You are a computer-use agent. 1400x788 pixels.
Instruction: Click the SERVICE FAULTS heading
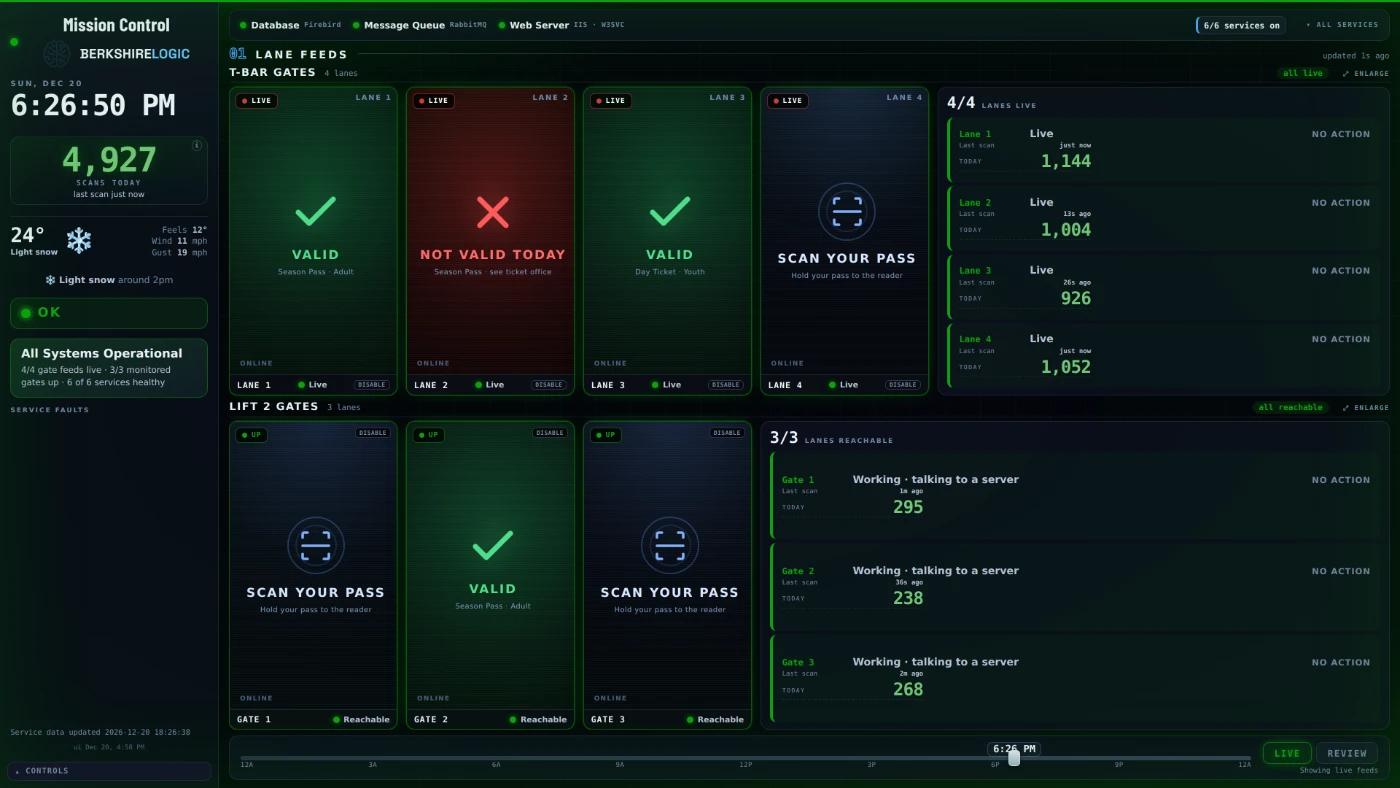(x=50, y=410)
